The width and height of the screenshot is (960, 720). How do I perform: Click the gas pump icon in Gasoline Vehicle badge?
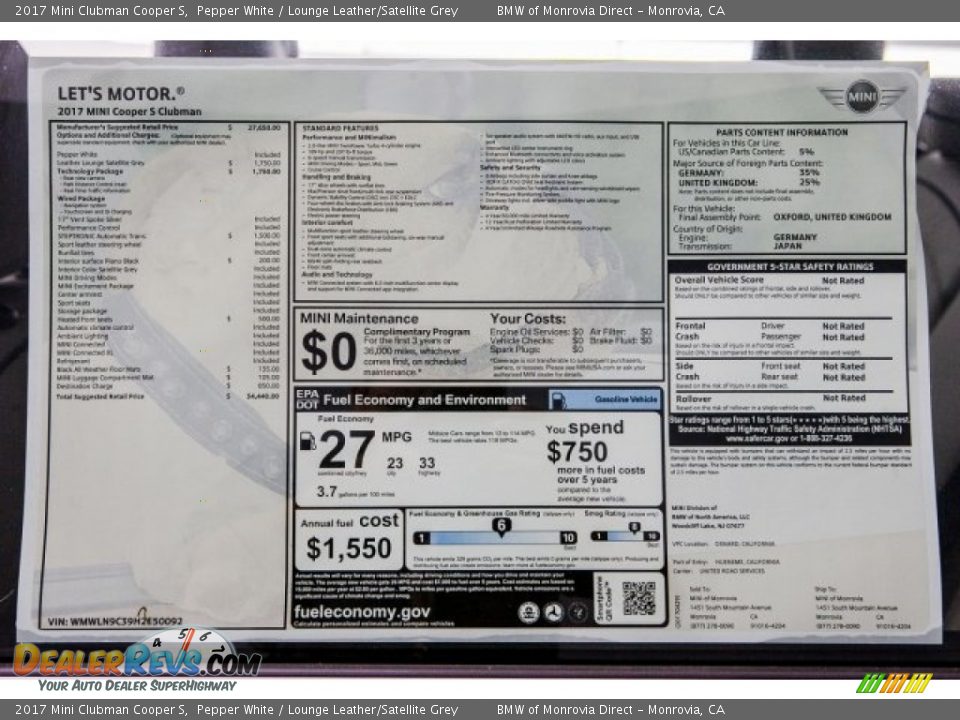pos(558,400)
